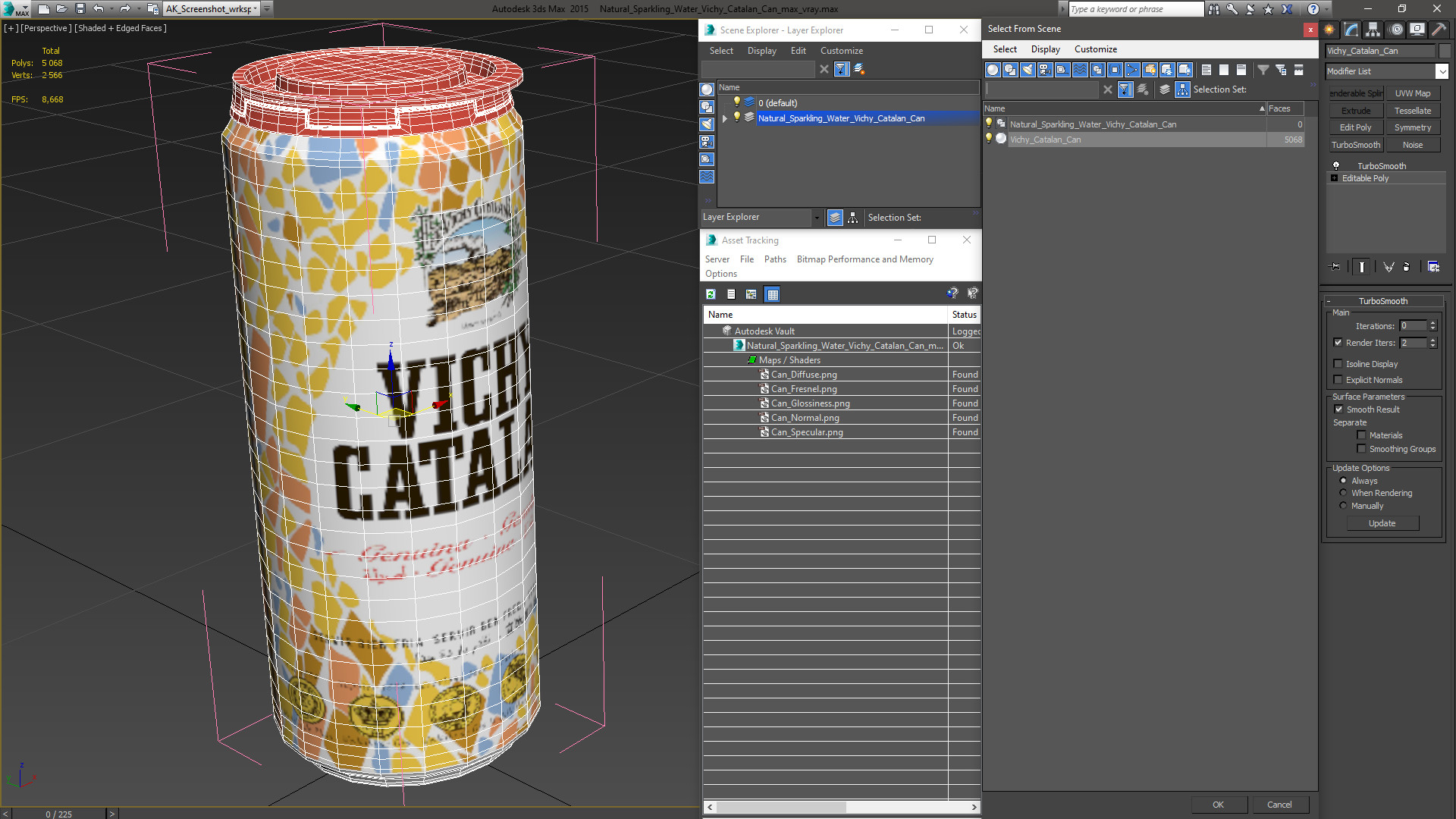Select the Manually update radio button
This screenshot has height=819, width=1456.
point(1343,506)
